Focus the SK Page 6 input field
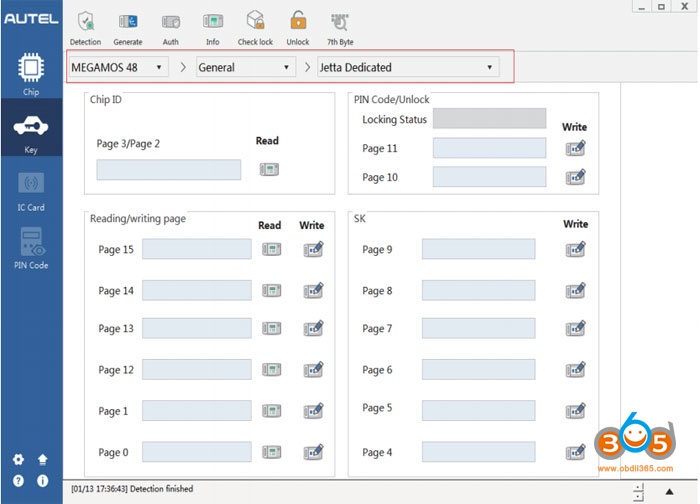The image size is (700, 504). 479,370
